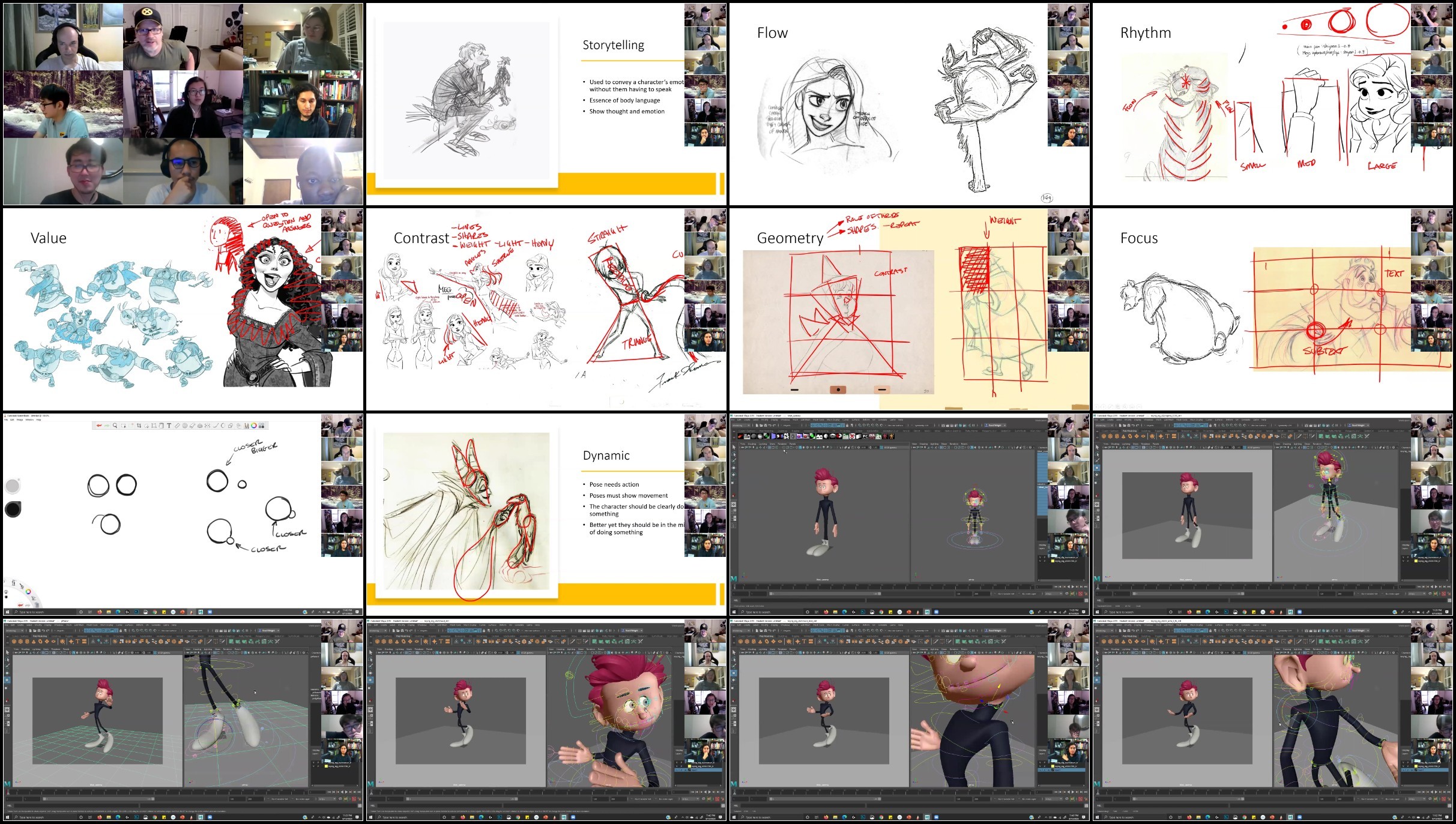Click Type here to search box, SketchBook frame

click(x=44, y=612)
